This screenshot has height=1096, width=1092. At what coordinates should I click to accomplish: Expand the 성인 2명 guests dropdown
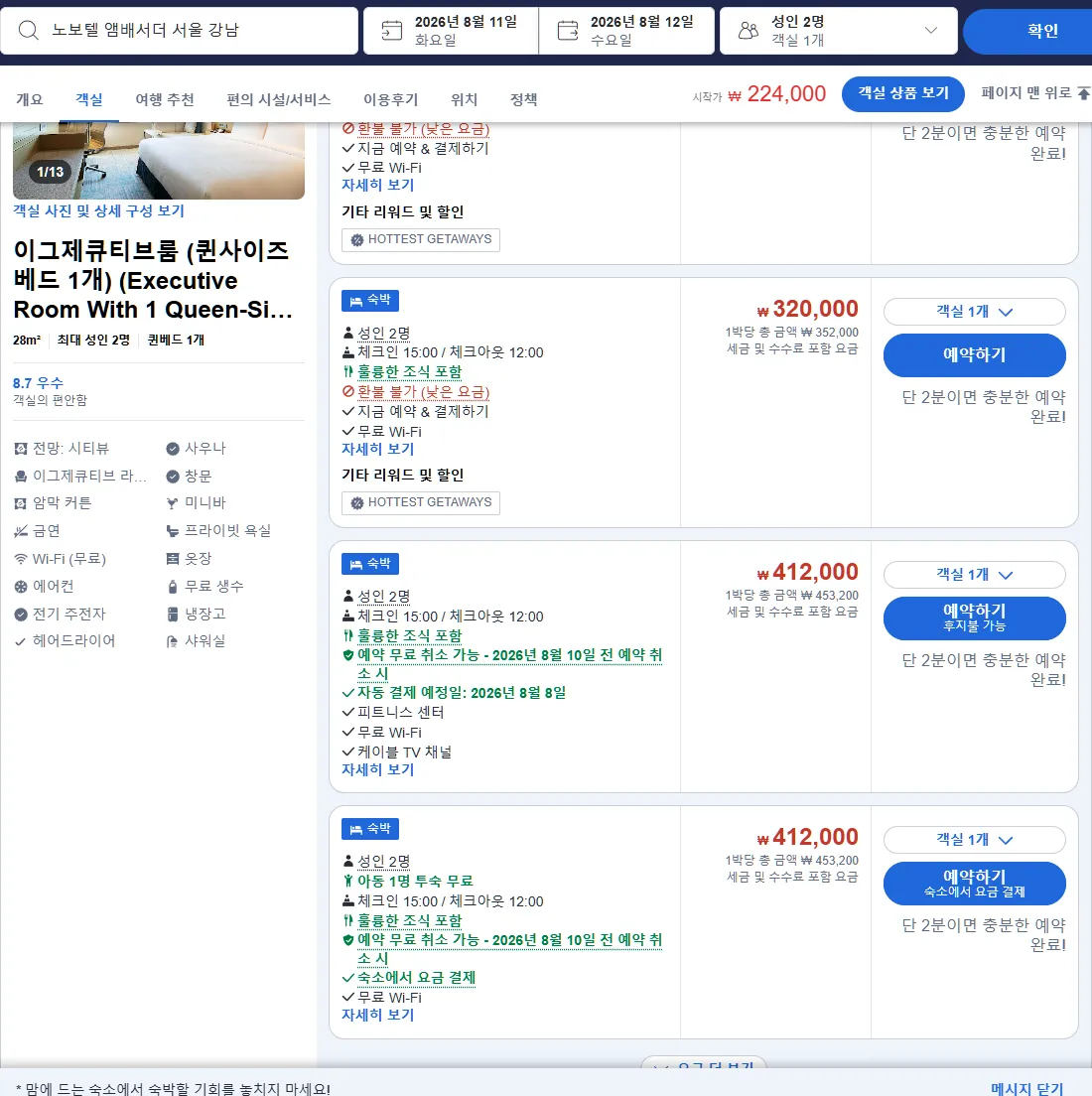tap(838, 31)
